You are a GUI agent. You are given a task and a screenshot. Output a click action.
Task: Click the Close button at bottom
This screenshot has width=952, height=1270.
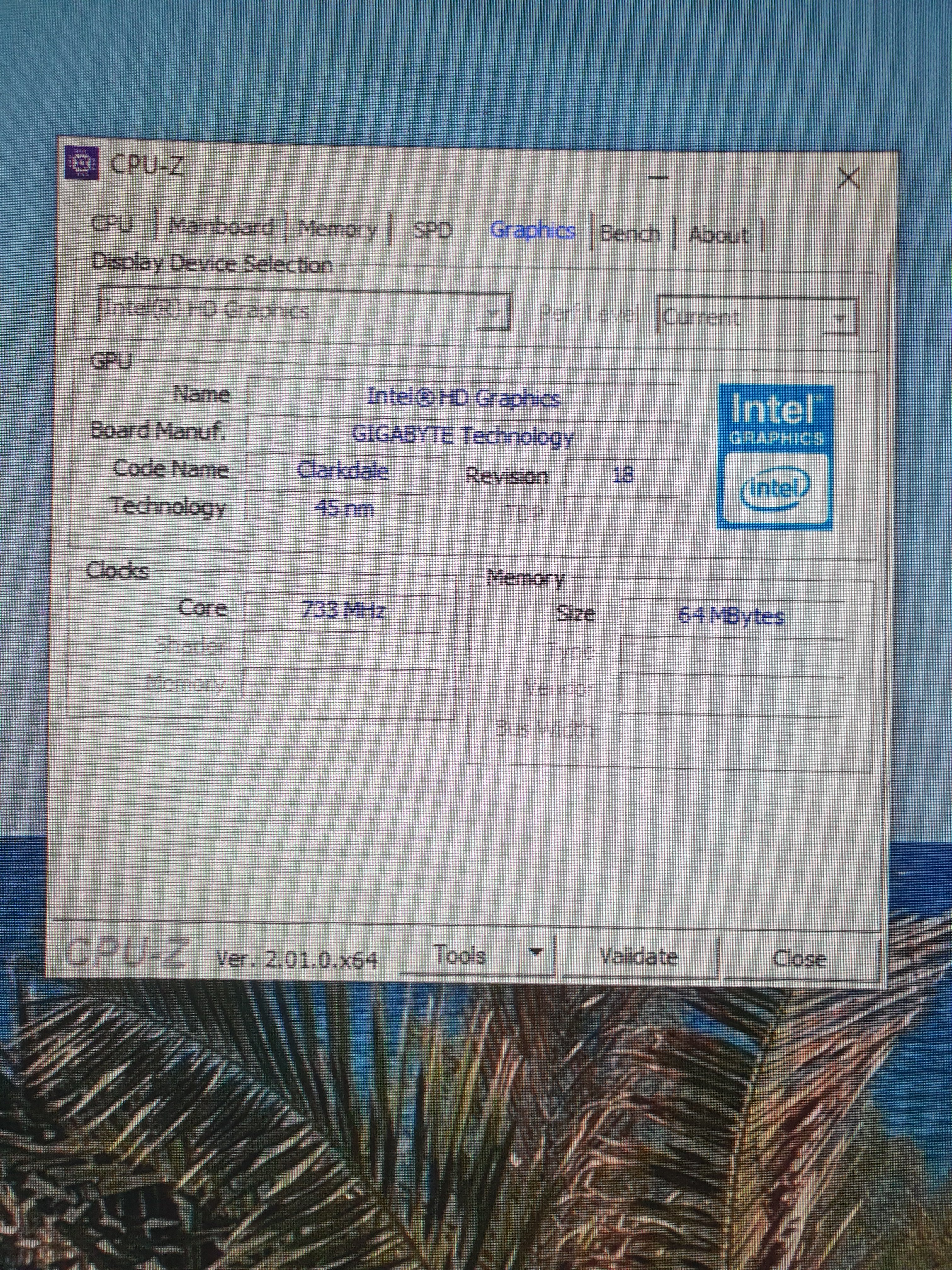point(799,958)
